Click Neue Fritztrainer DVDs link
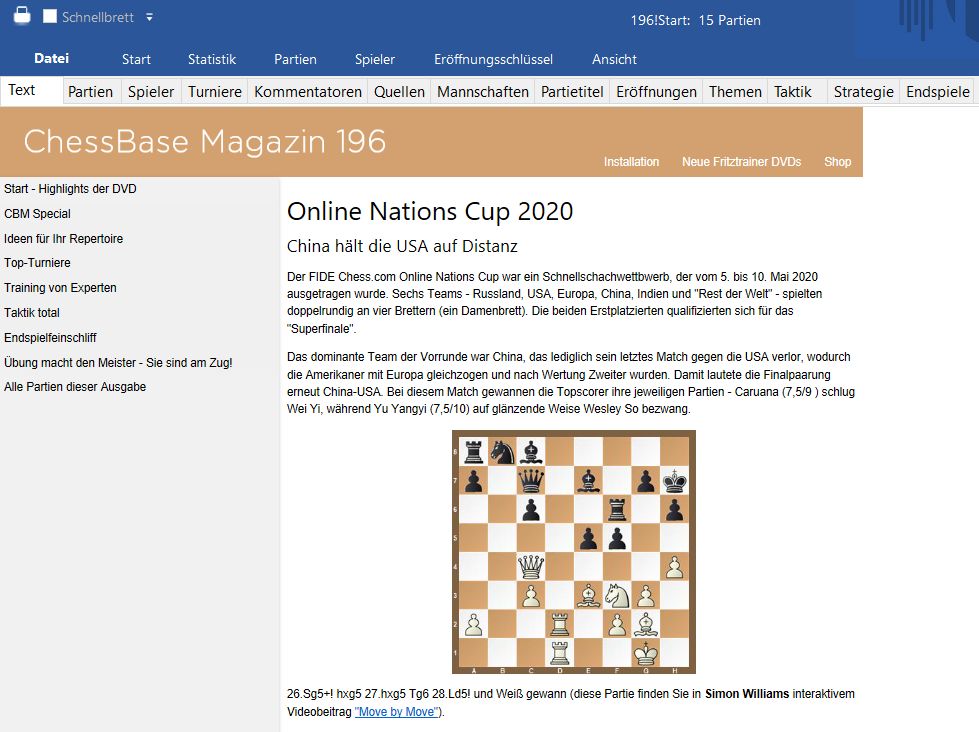This screenshot has width=979, height=732. pos(741,161)
